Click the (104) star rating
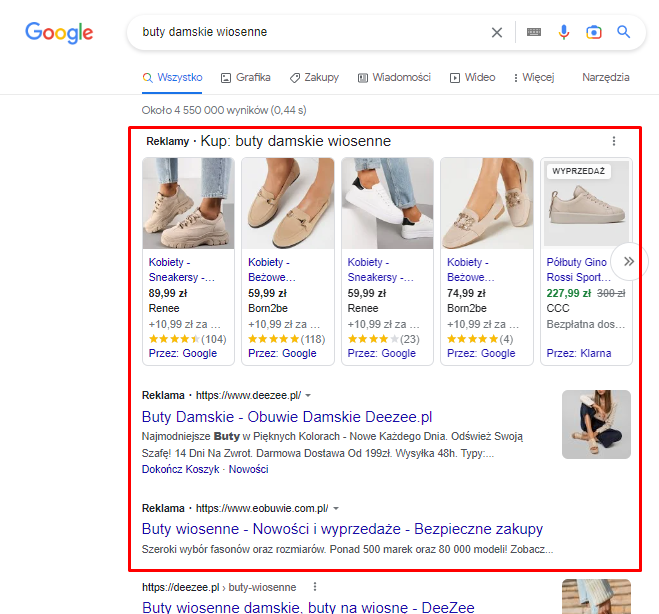 tap(187, 339)
